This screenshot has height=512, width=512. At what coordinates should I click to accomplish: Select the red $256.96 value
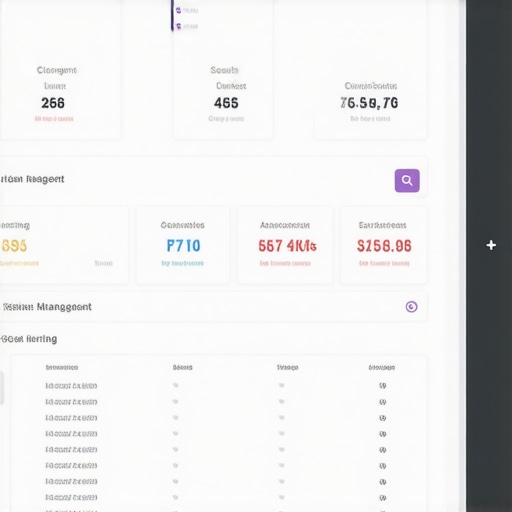384,246
